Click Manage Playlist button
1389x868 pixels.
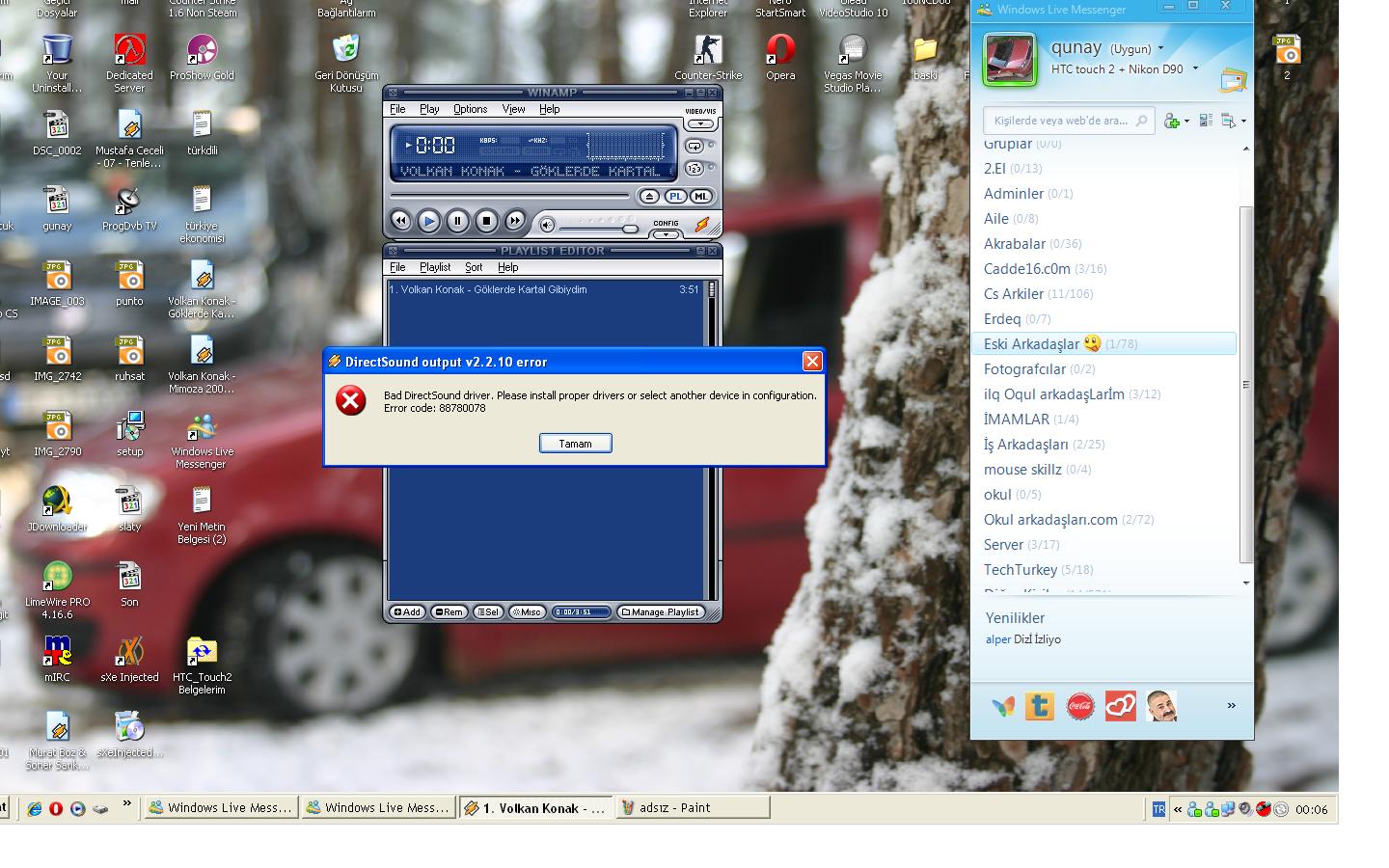pyautogui.click(x=661, y=611)
